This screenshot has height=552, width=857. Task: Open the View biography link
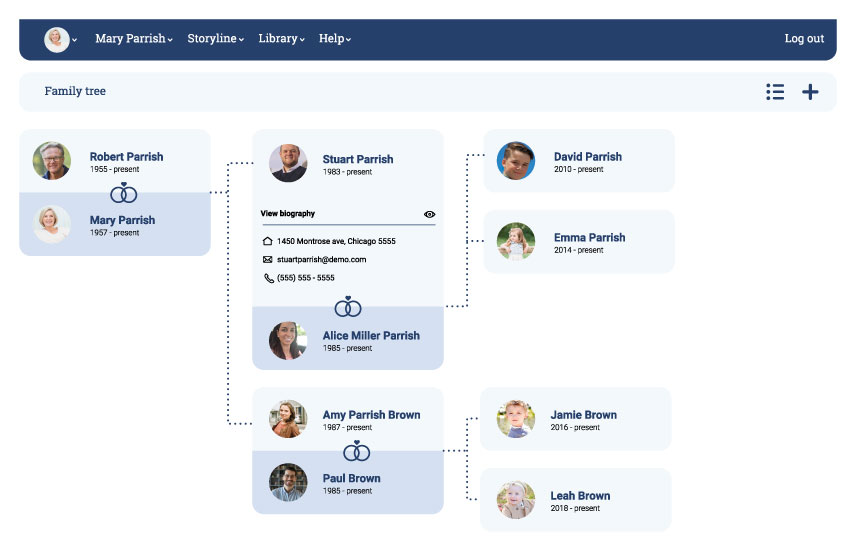pos(288,214)
